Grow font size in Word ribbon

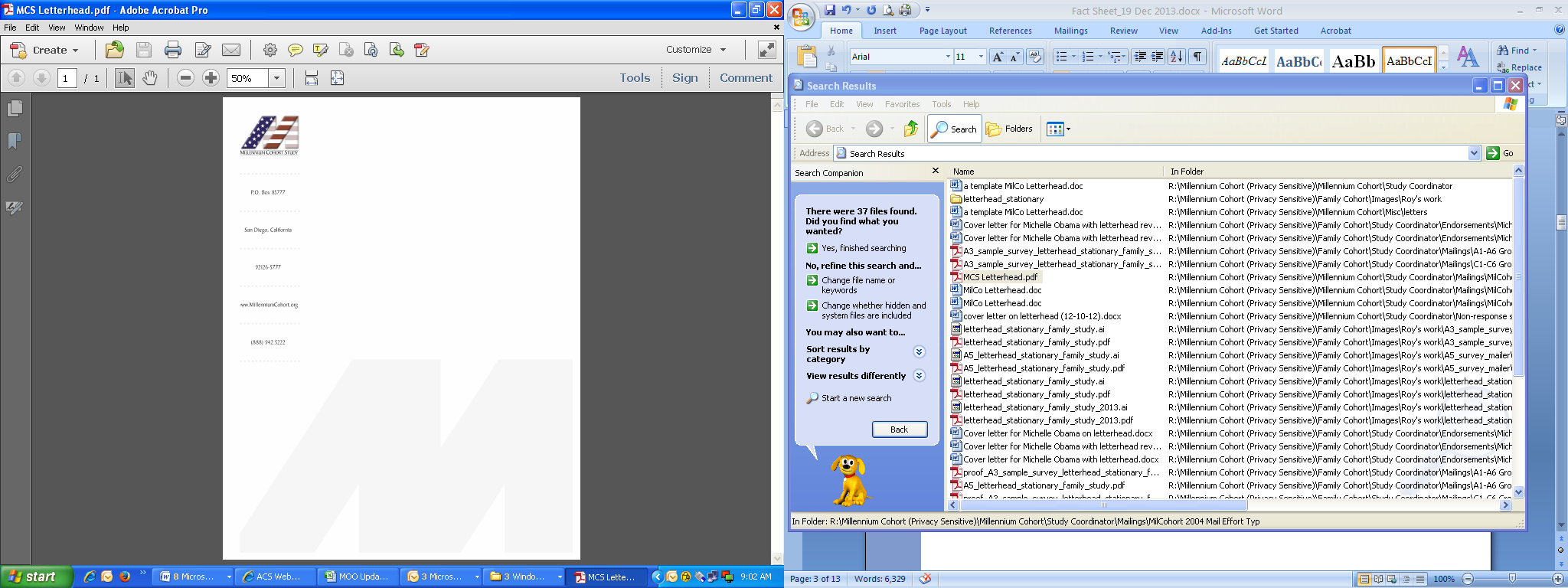(x=998, y=57)
